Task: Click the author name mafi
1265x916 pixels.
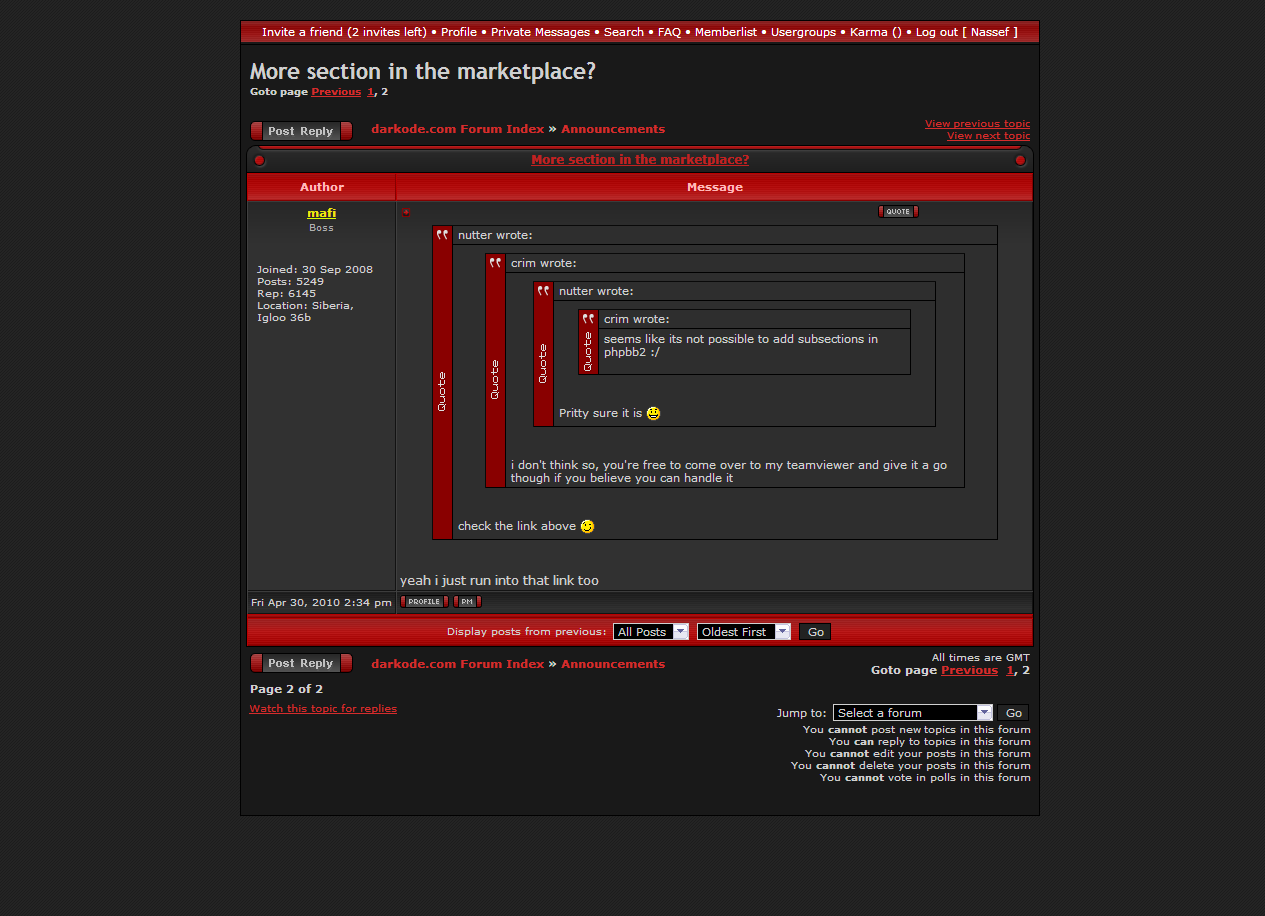Action: point(321,213)
